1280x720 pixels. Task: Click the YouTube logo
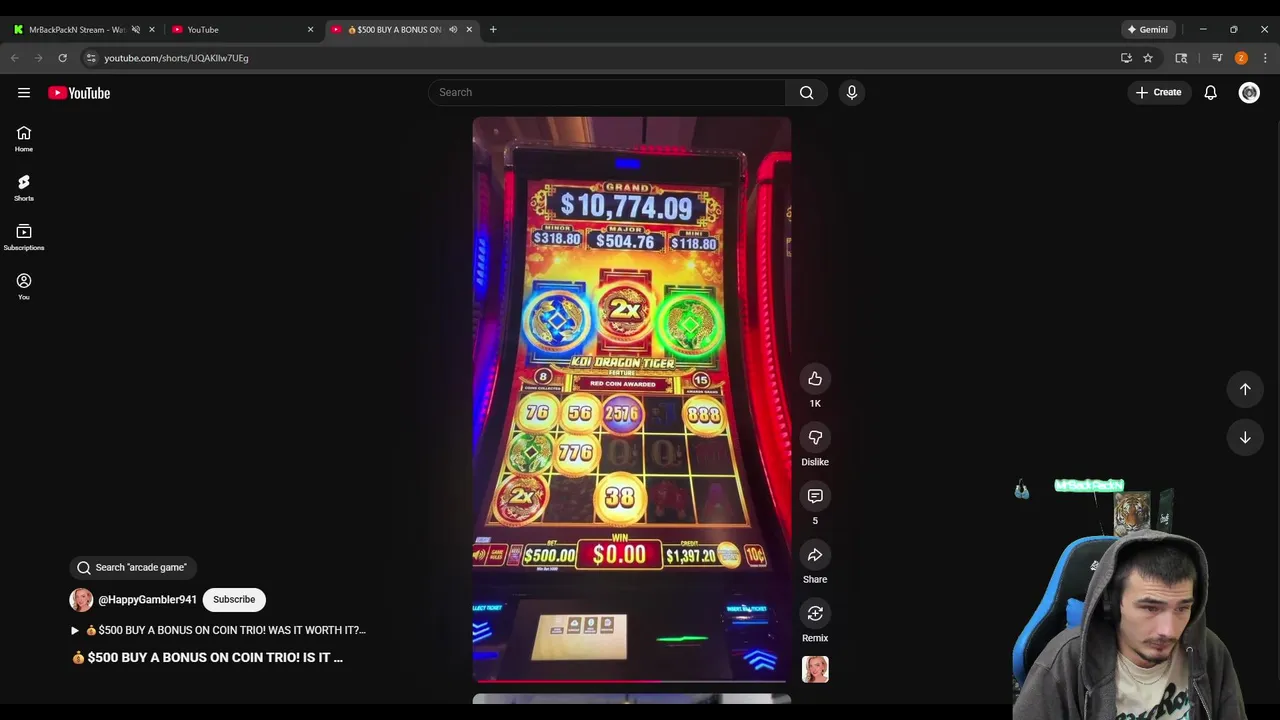79,93
